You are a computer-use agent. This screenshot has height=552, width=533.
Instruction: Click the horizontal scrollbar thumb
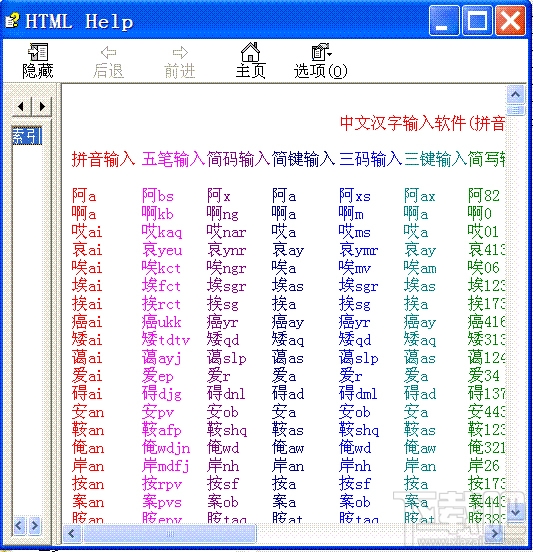coord(170,533)
